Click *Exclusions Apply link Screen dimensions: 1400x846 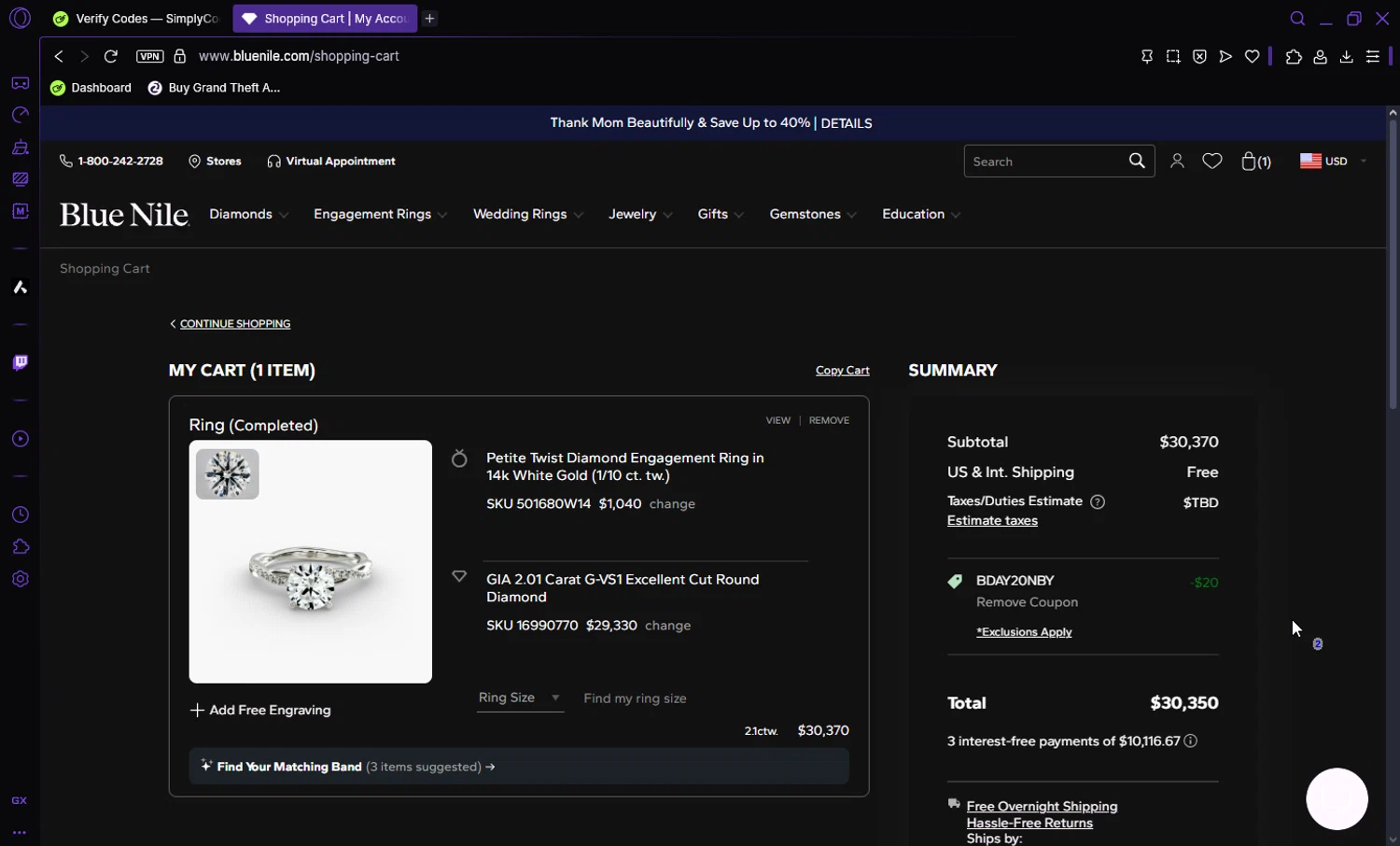click(1024, 632)
